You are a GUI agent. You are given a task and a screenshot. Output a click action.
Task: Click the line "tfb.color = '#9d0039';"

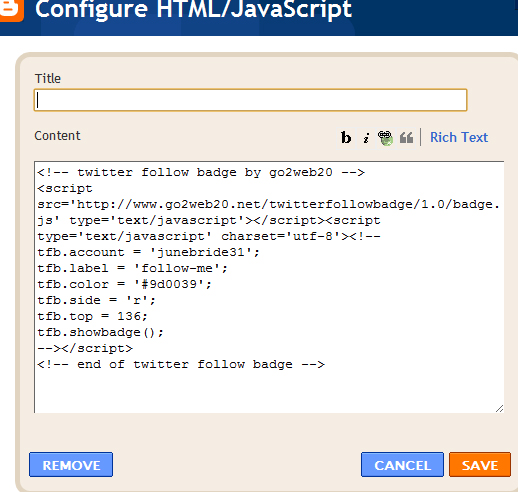point(124,284)
